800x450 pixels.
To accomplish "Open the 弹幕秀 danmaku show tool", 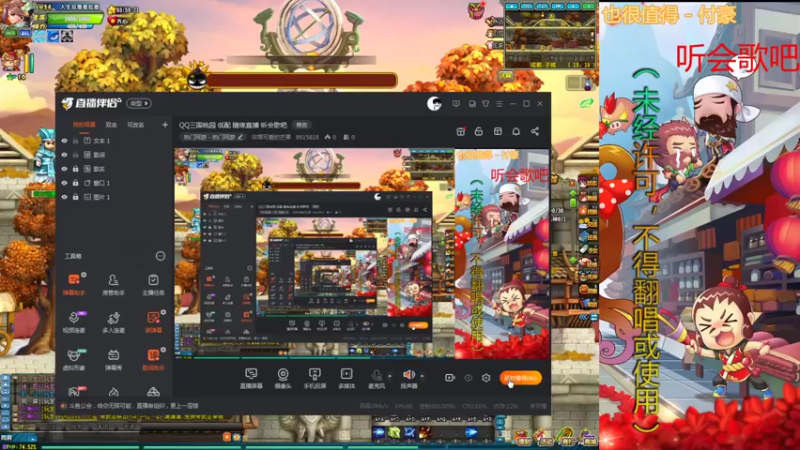I will pos(113,359).
